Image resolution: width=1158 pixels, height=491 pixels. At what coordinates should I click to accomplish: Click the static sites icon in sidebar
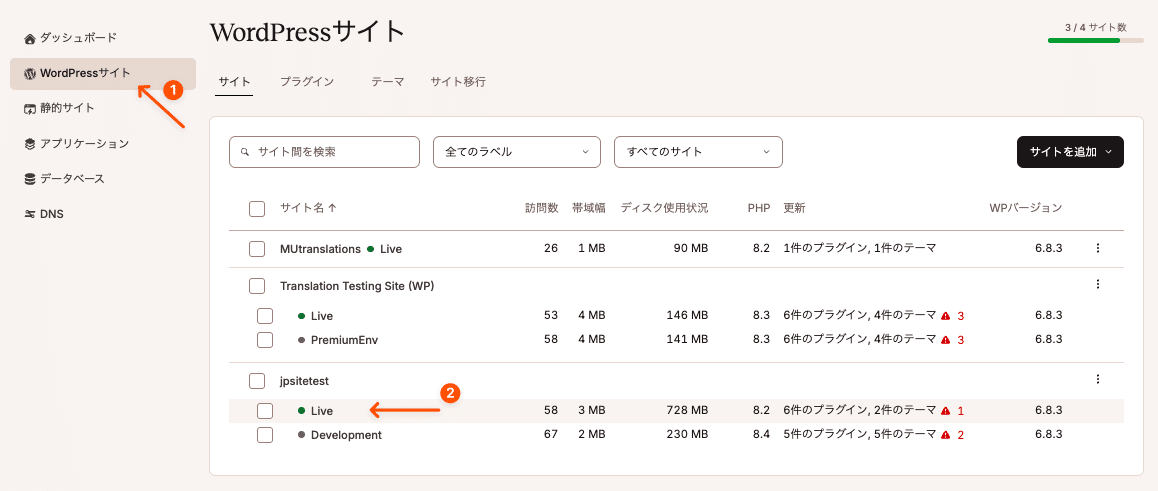pos(30,108)
